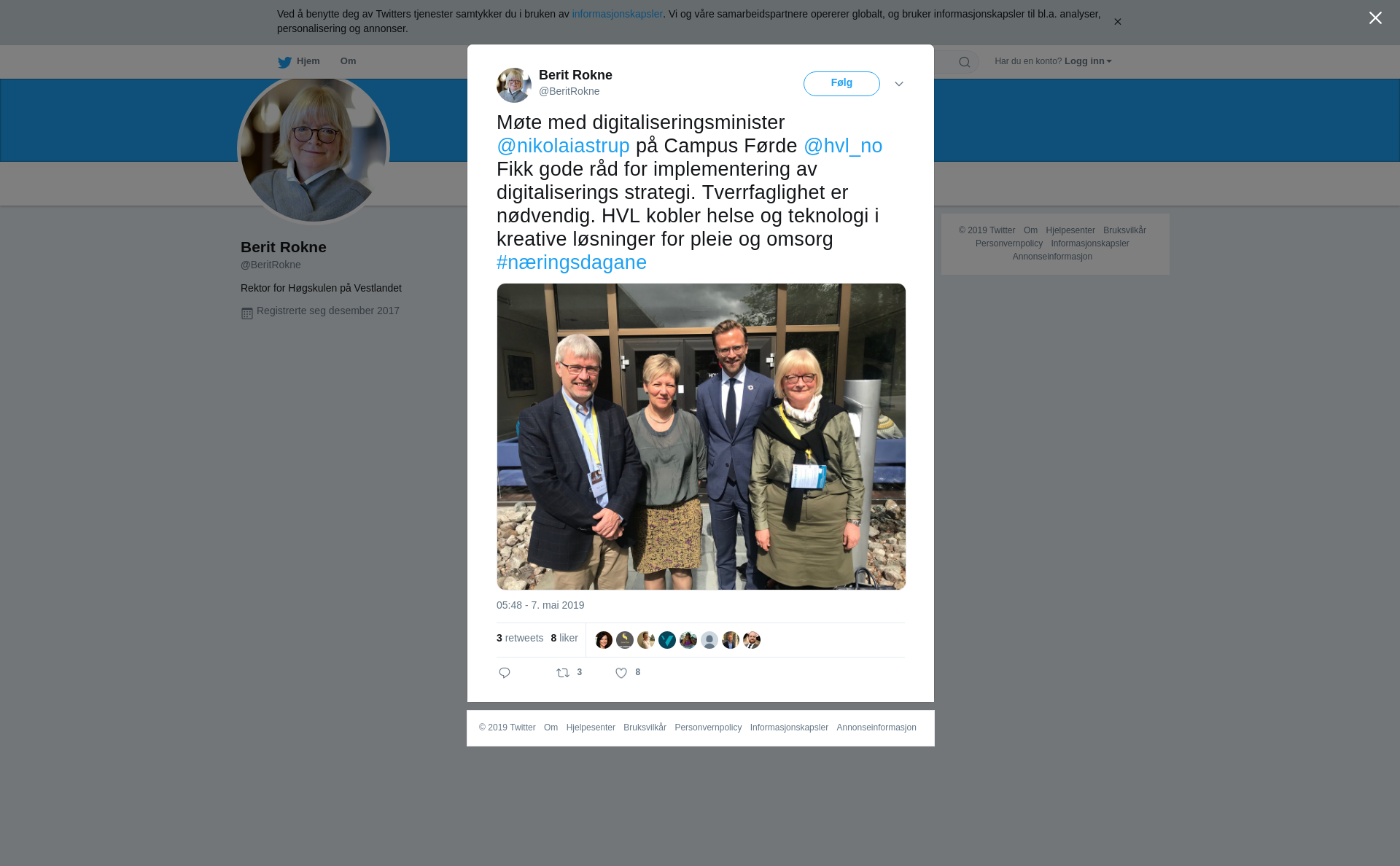Go to Hjem in top navigation

(x=308, y=61)
